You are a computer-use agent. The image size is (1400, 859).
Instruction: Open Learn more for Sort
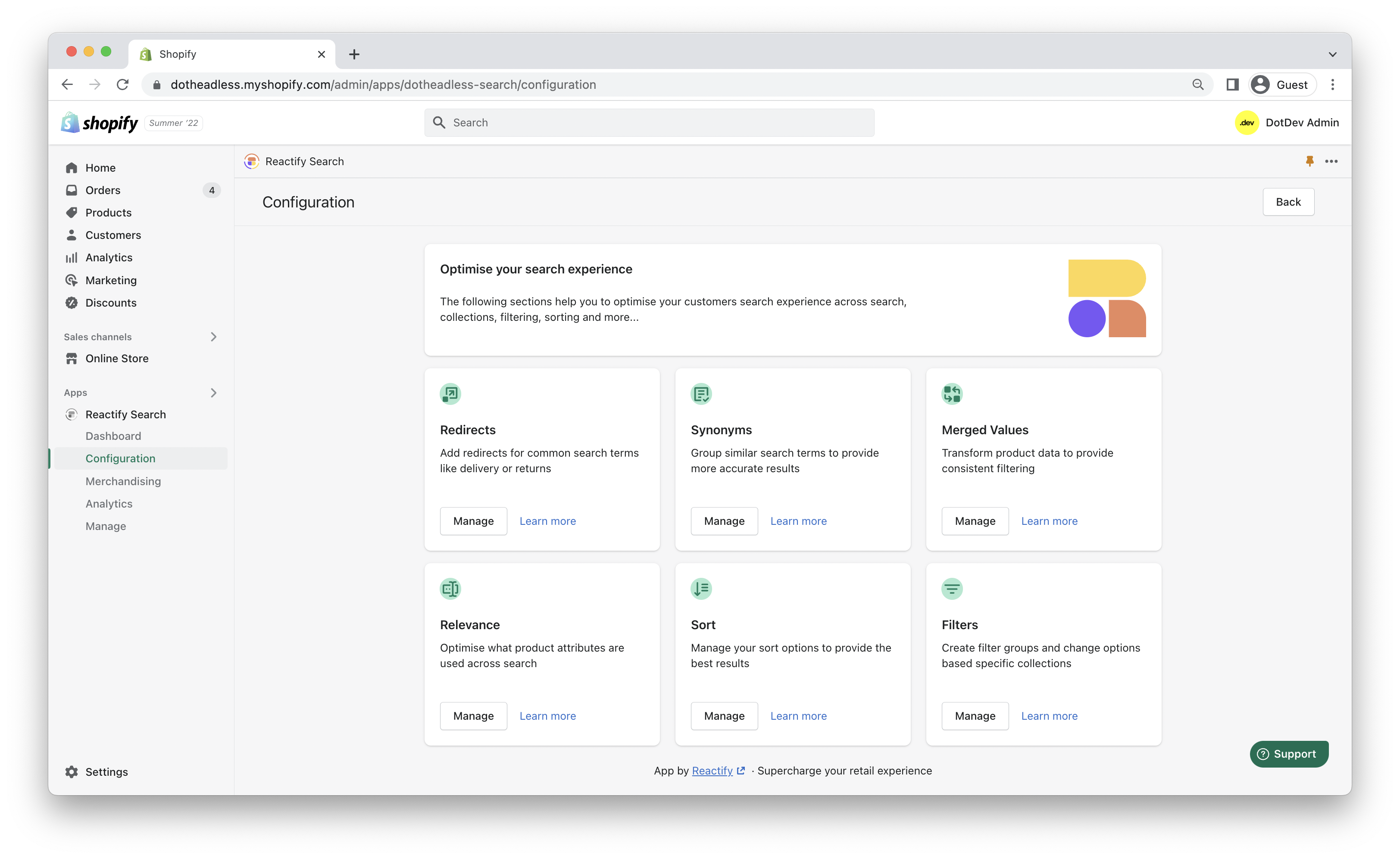(x=798, y=716)
